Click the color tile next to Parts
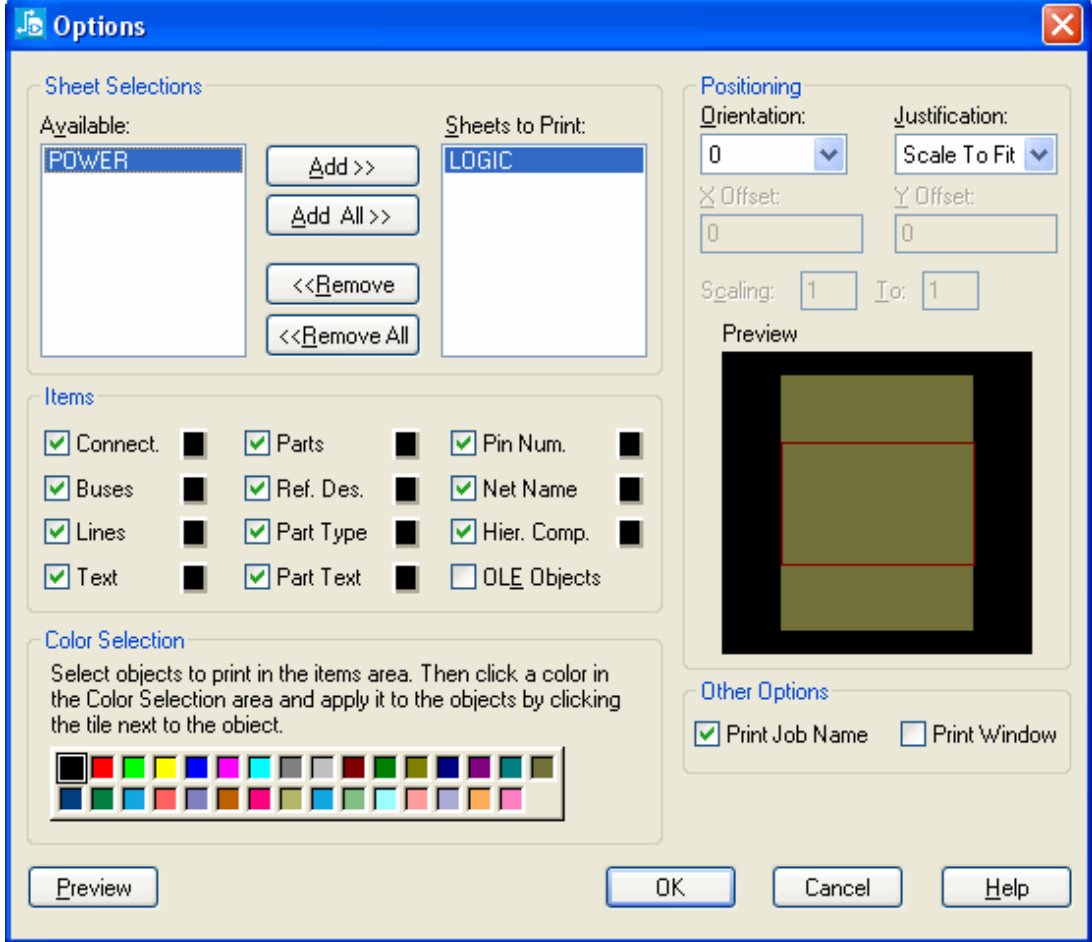Viewport: 1092px width, 942px height. click(406, 444)
